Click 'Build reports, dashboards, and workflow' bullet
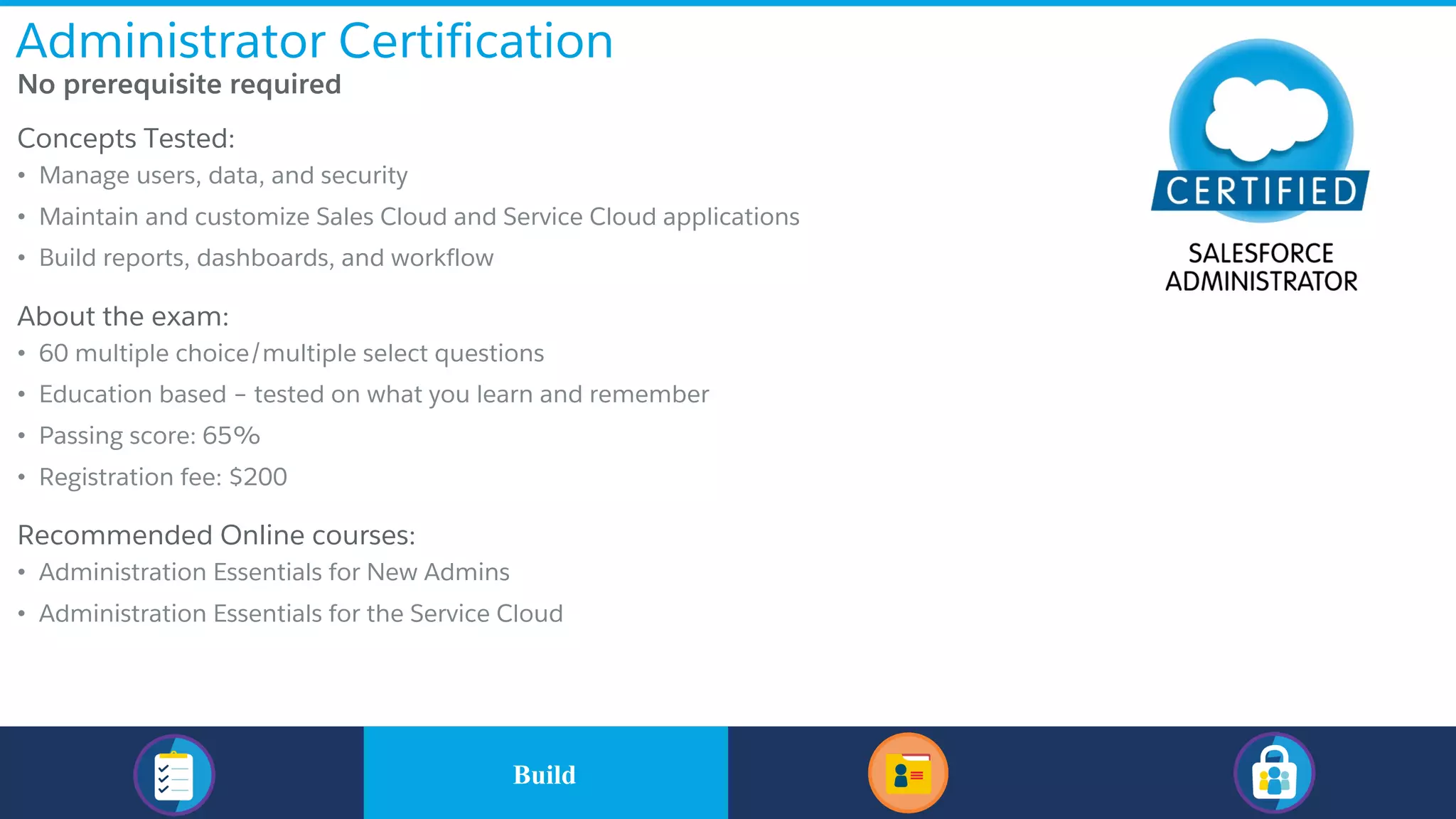Screen dimensions: 1456x819 point(266,258)
